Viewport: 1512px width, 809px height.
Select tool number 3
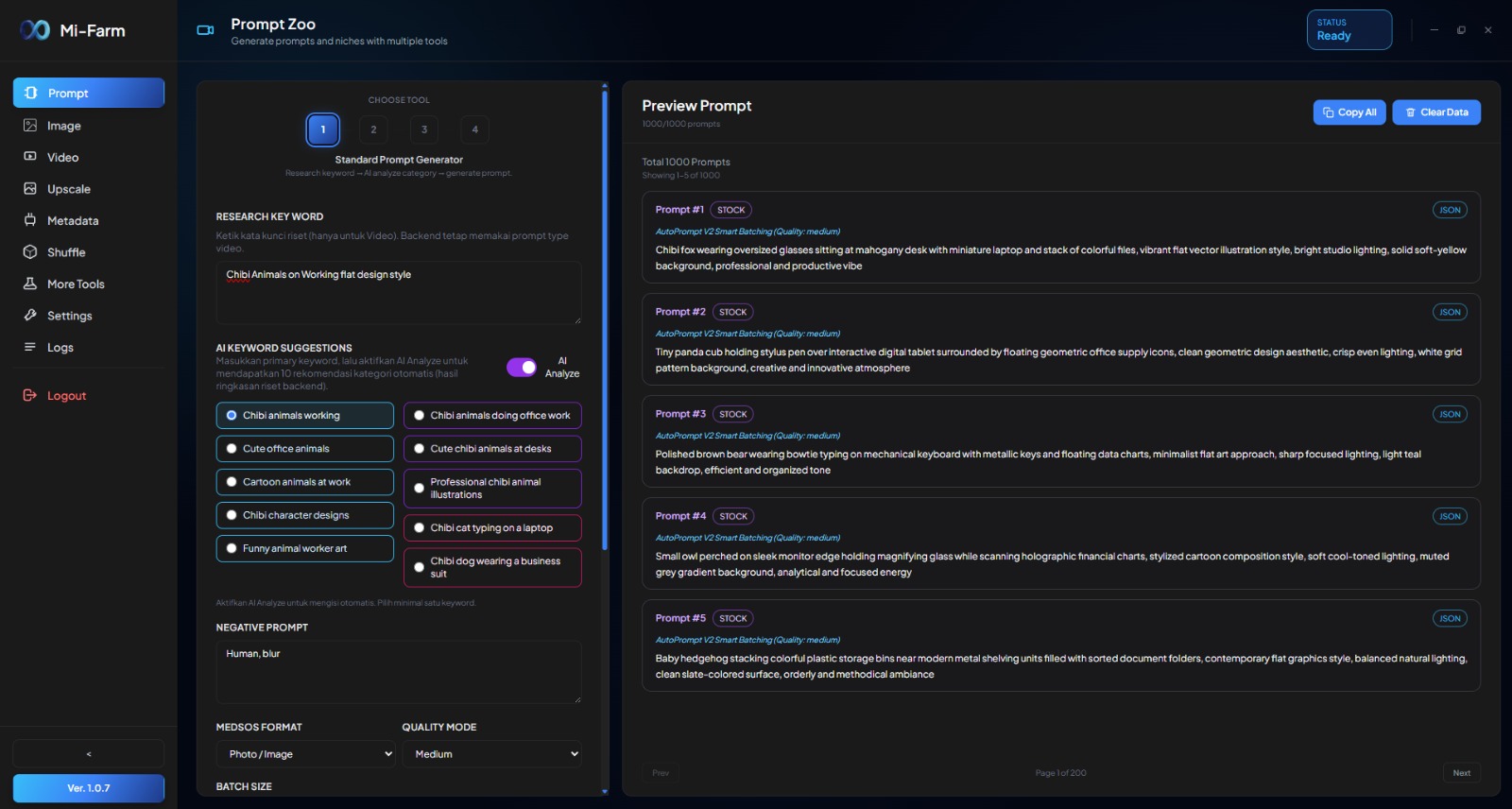click(424, 129)
